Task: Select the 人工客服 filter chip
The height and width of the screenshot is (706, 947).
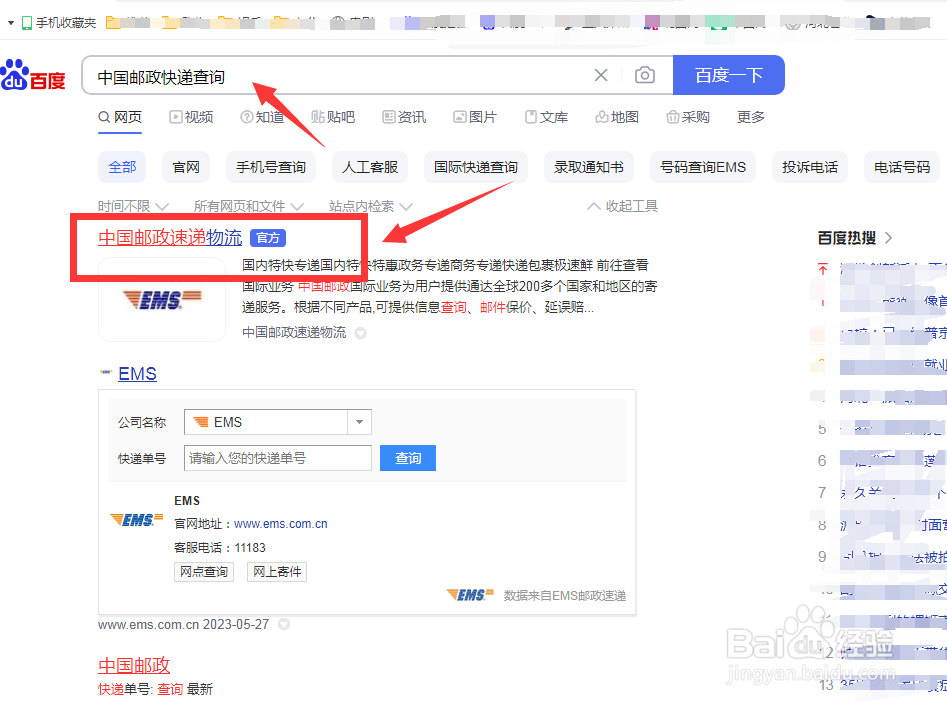Action: pyautogui.click(x=370, y=167)
